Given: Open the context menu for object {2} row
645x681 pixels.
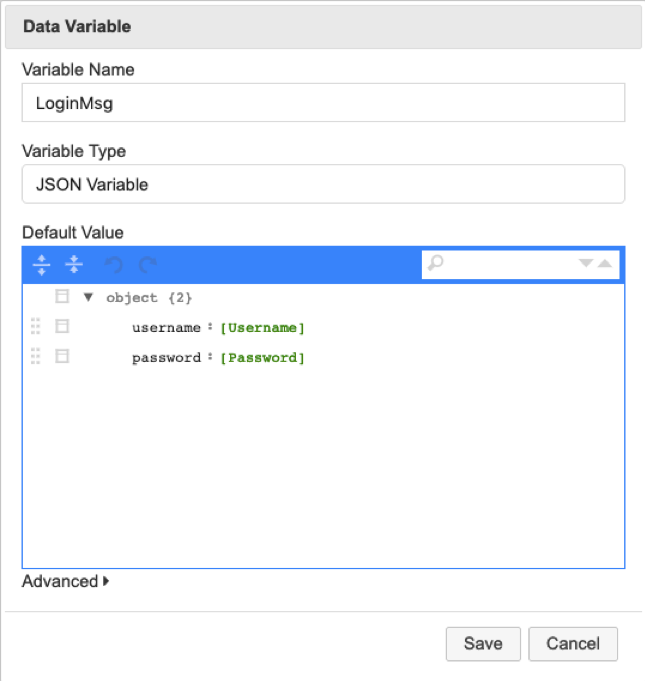Looking at the screenshot, I should click(x=62, y=297).
